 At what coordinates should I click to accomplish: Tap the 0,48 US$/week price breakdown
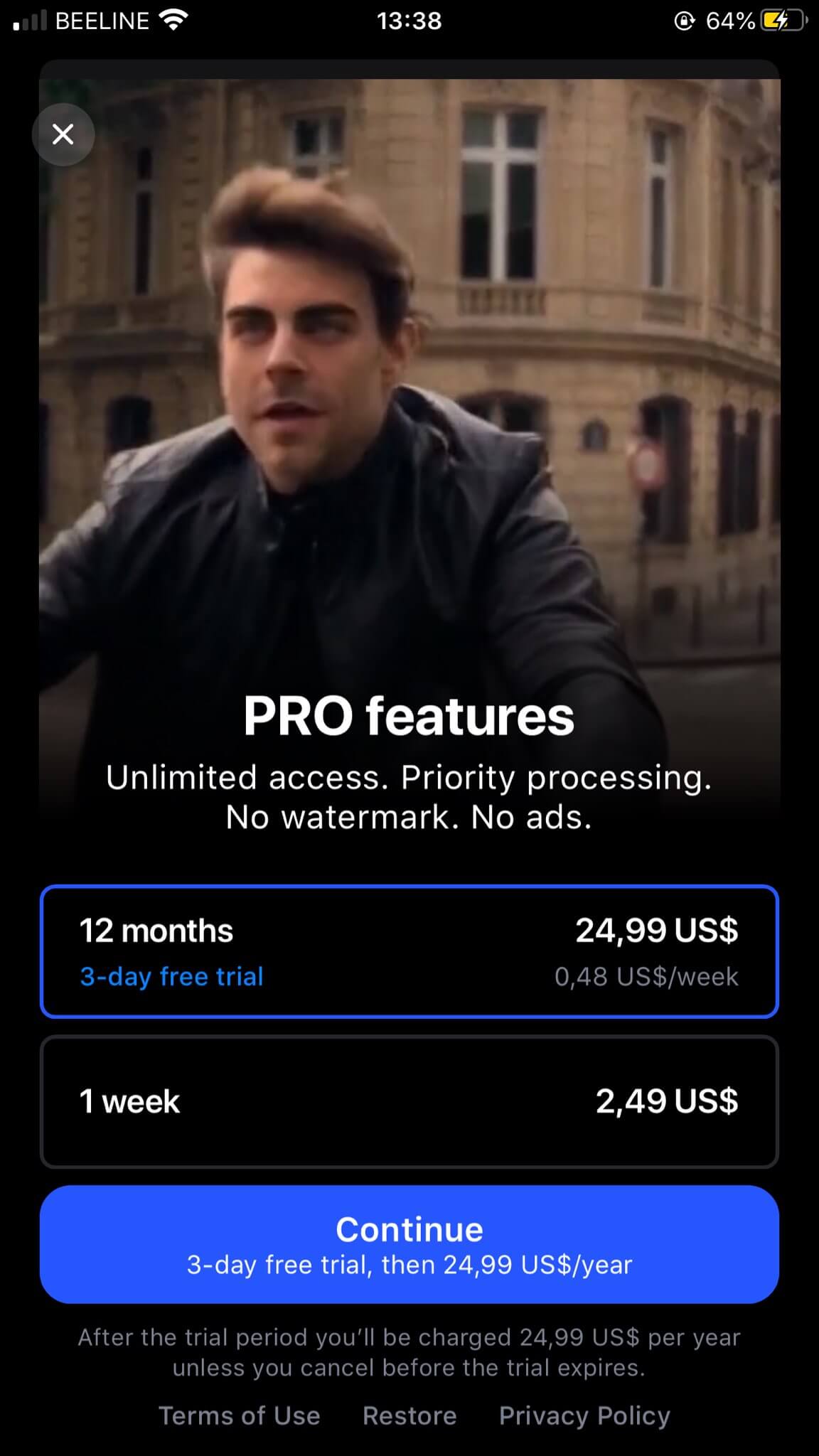(646, 977)
